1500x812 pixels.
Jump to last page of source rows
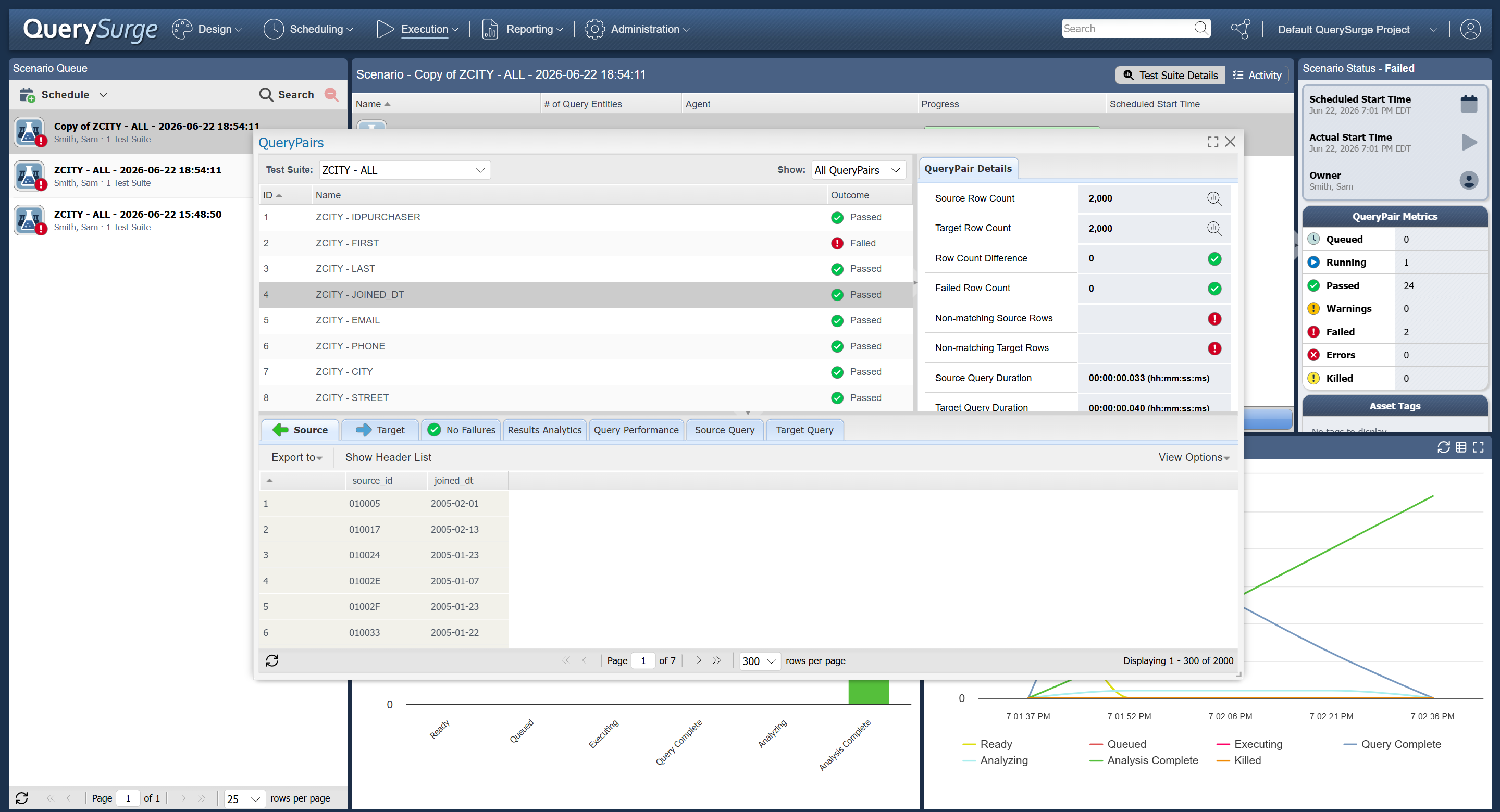point(716,660)
